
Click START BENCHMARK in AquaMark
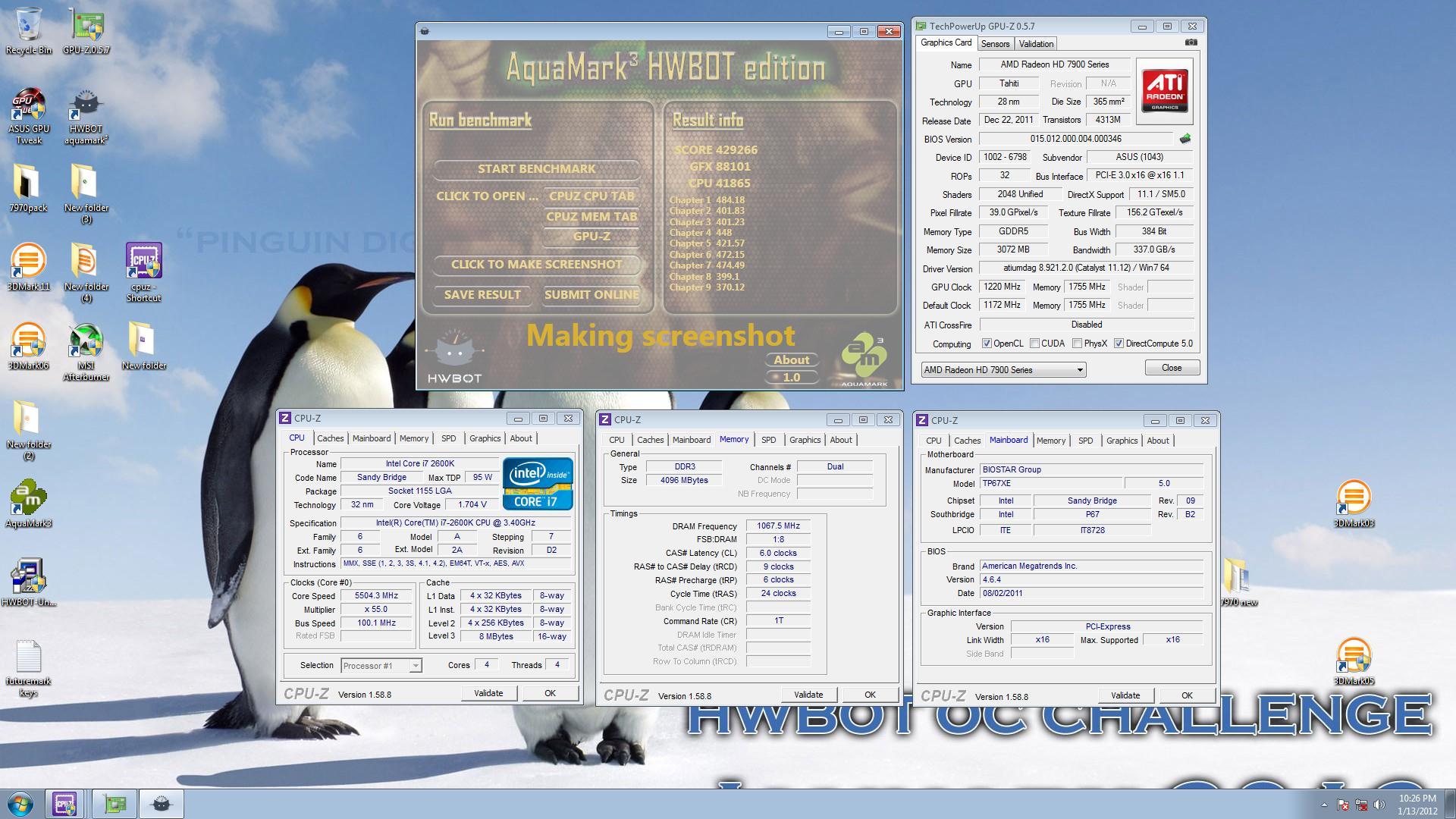click(536, 169)
